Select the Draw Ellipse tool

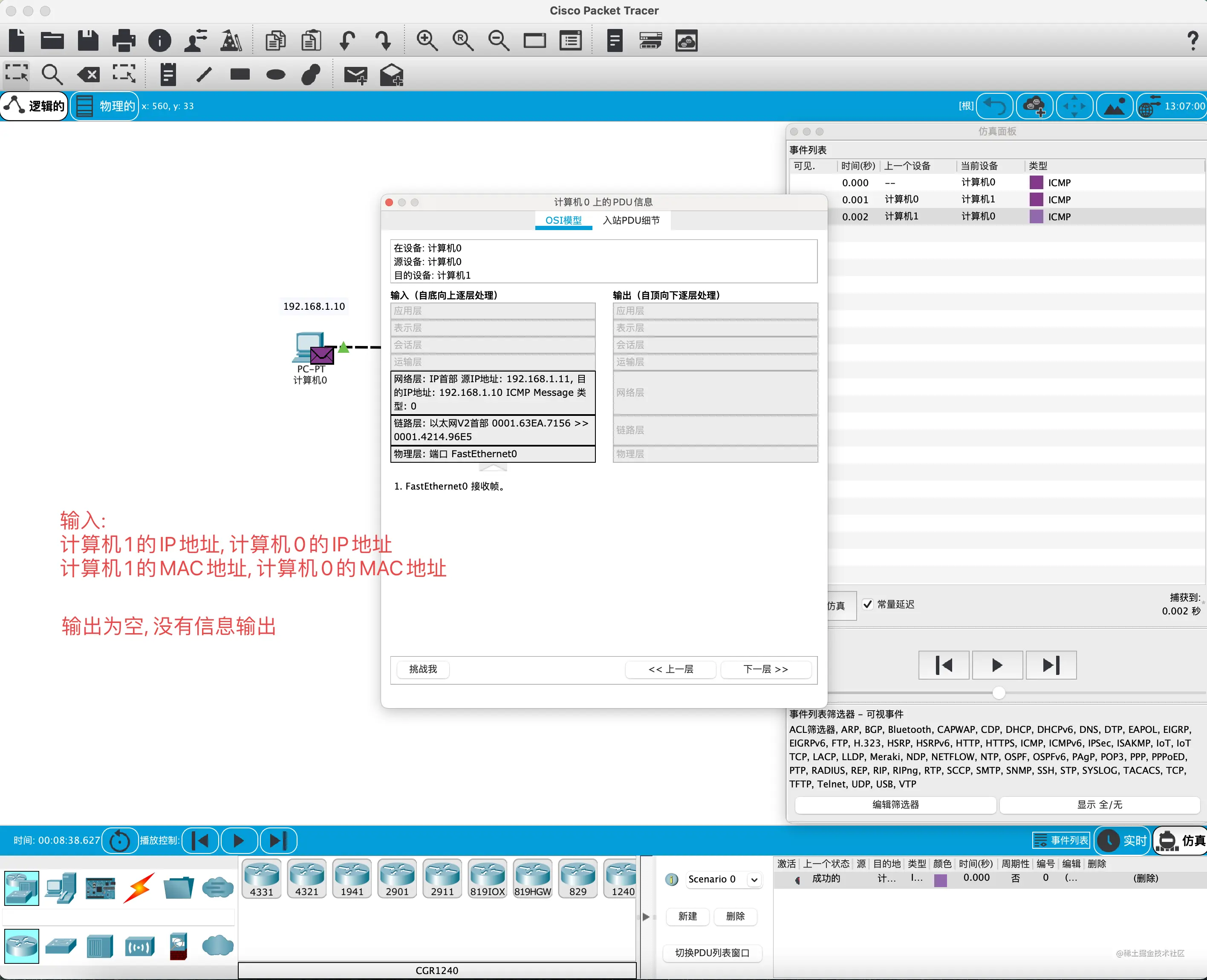point(275,75)
